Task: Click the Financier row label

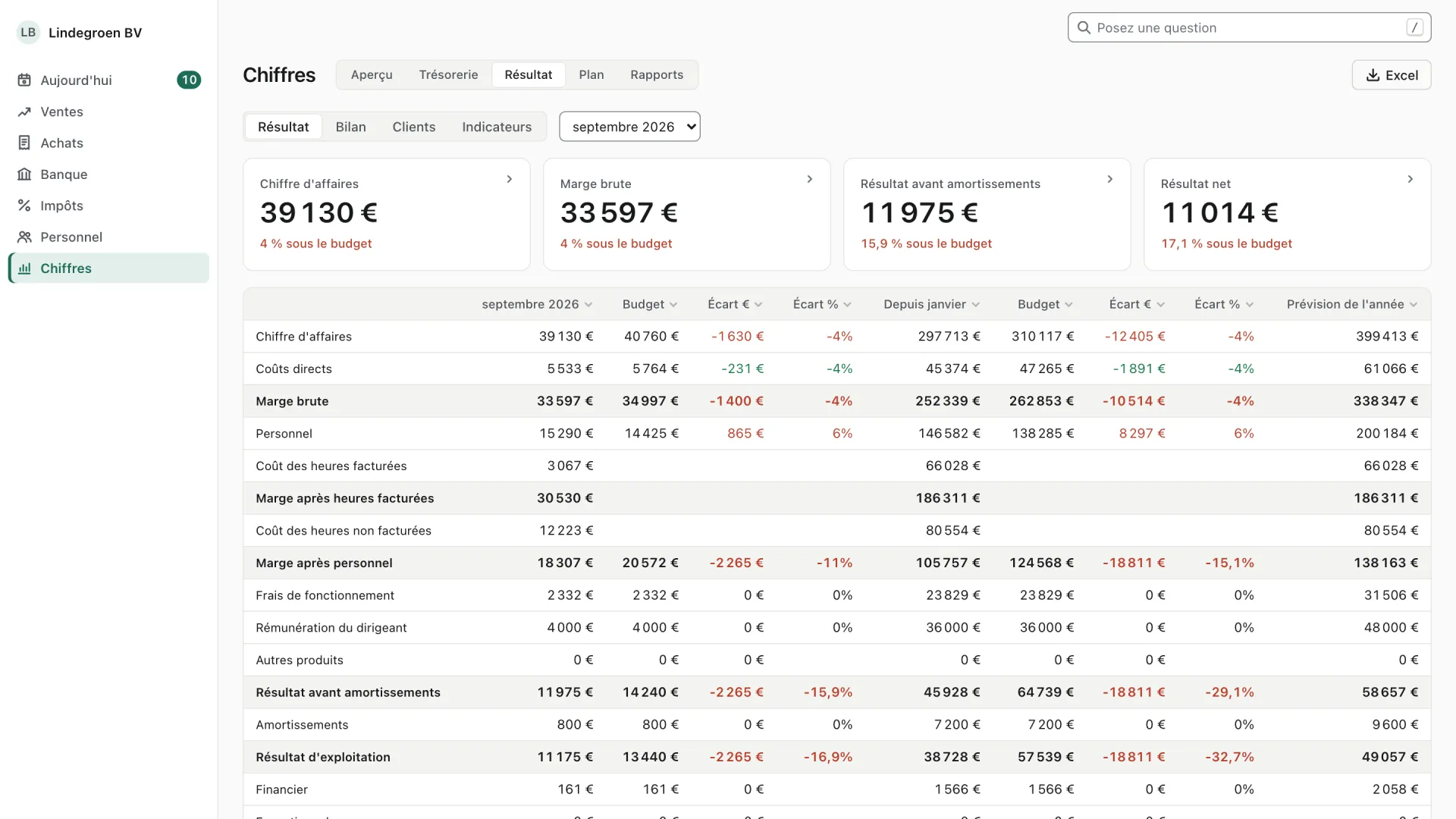Action: tap(281, 789)
